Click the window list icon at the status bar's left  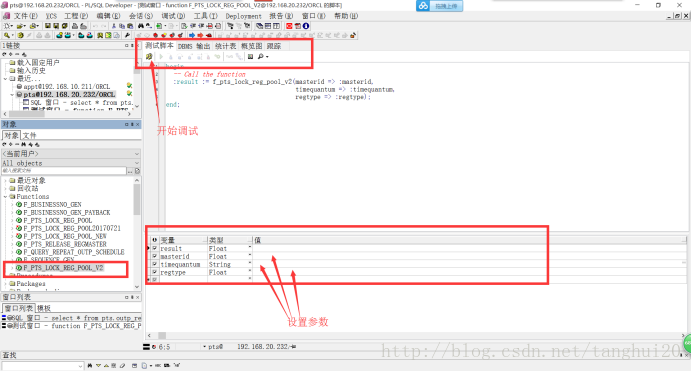click(147, 347)
